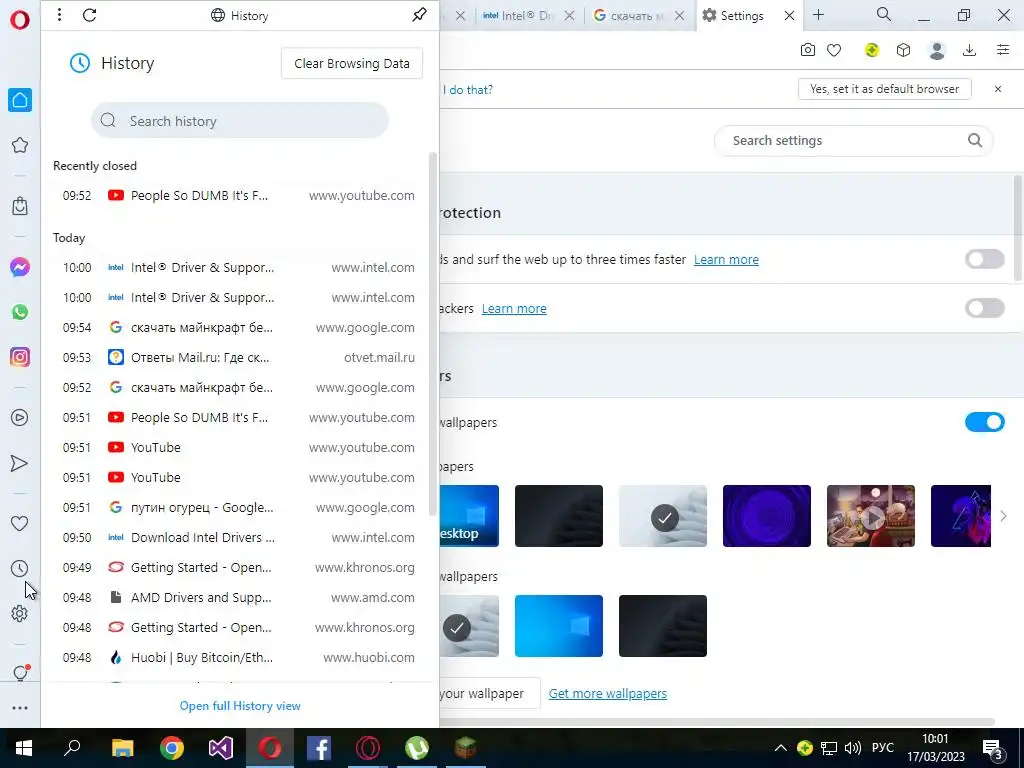Click the History clock icon in sidebar
This screenshot has width=1024, height=768.
tap(20, 568)
